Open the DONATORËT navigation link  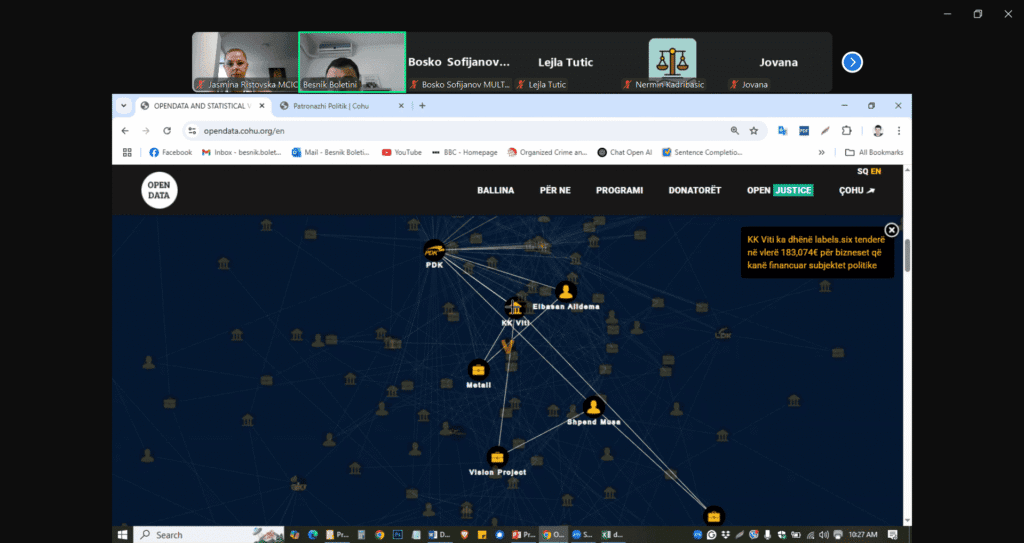(x=694, y=190)
